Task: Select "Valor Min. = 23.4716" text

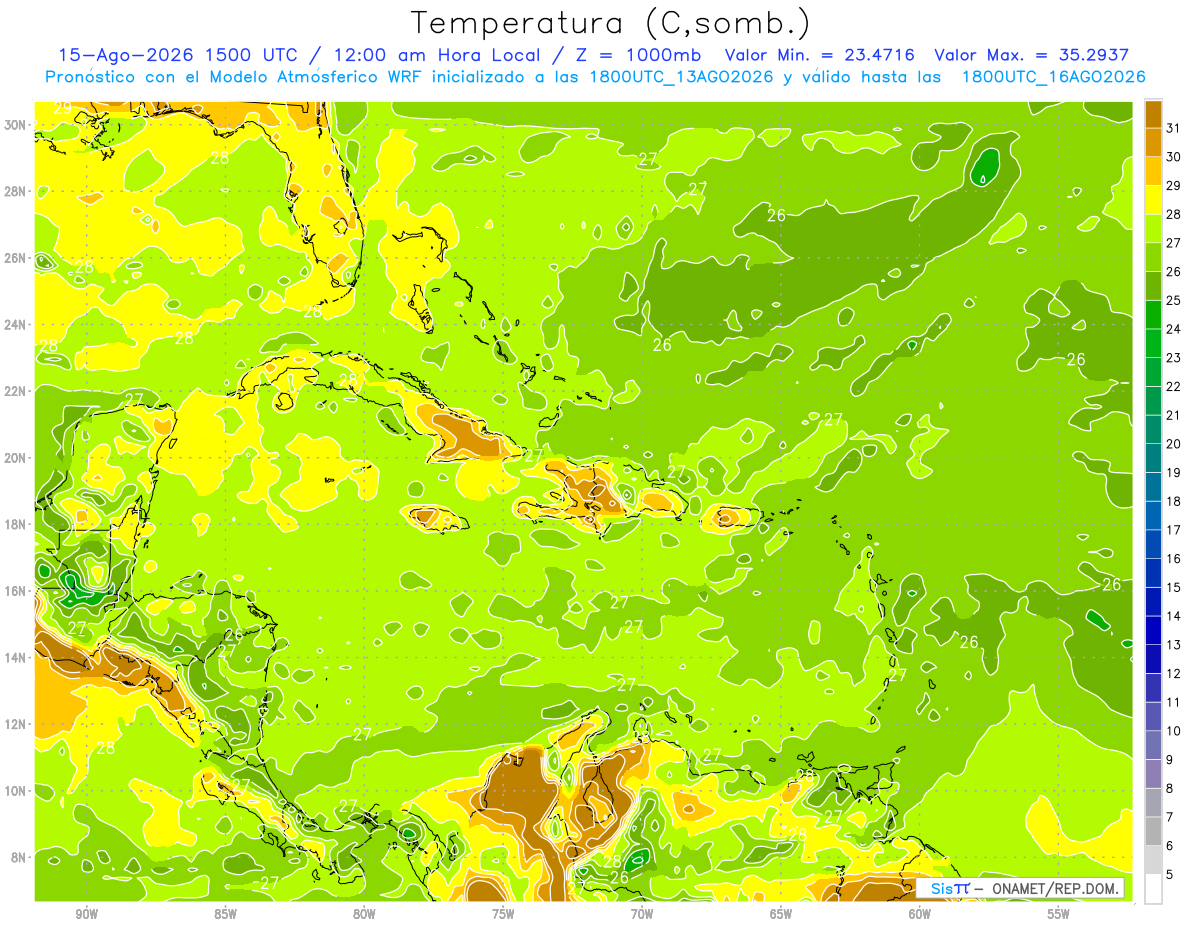Action: pos(820,55)
